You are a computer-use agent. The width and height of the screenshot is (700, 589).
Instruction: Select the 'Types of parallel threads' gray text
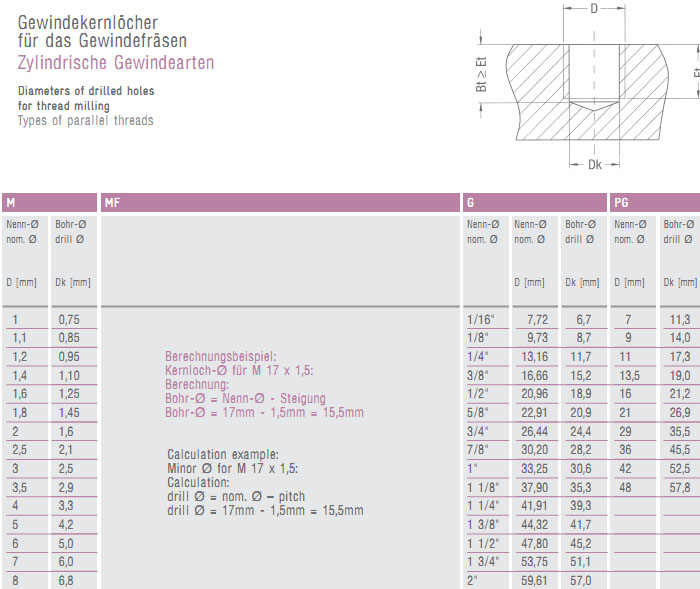coord(86,121)
